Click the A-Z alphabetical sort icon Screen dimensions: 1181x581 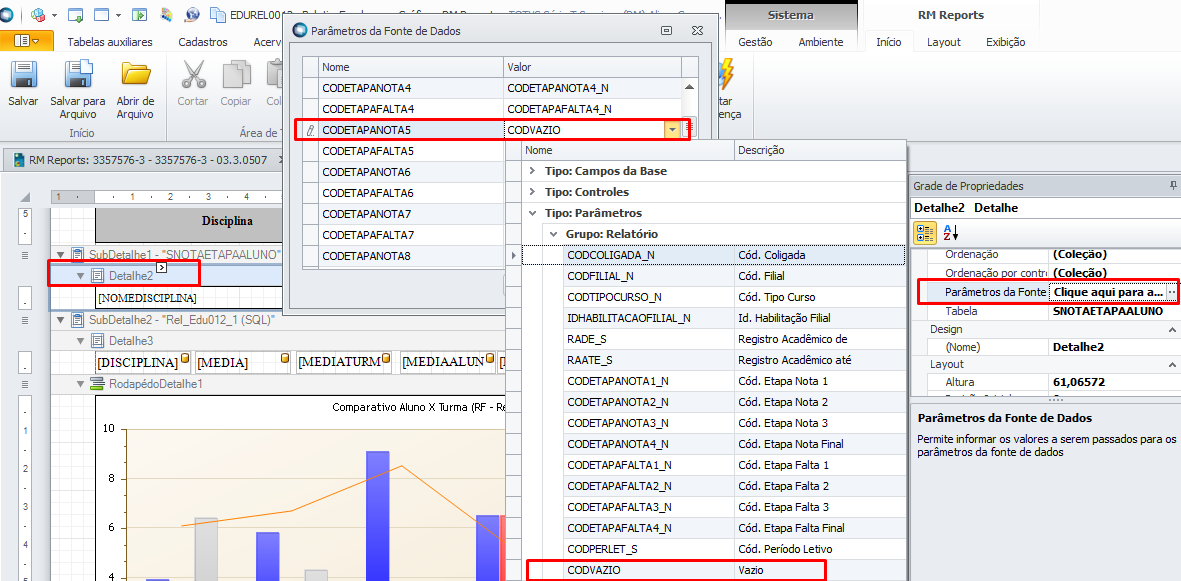pyautogui.click(x=950, y=232)
